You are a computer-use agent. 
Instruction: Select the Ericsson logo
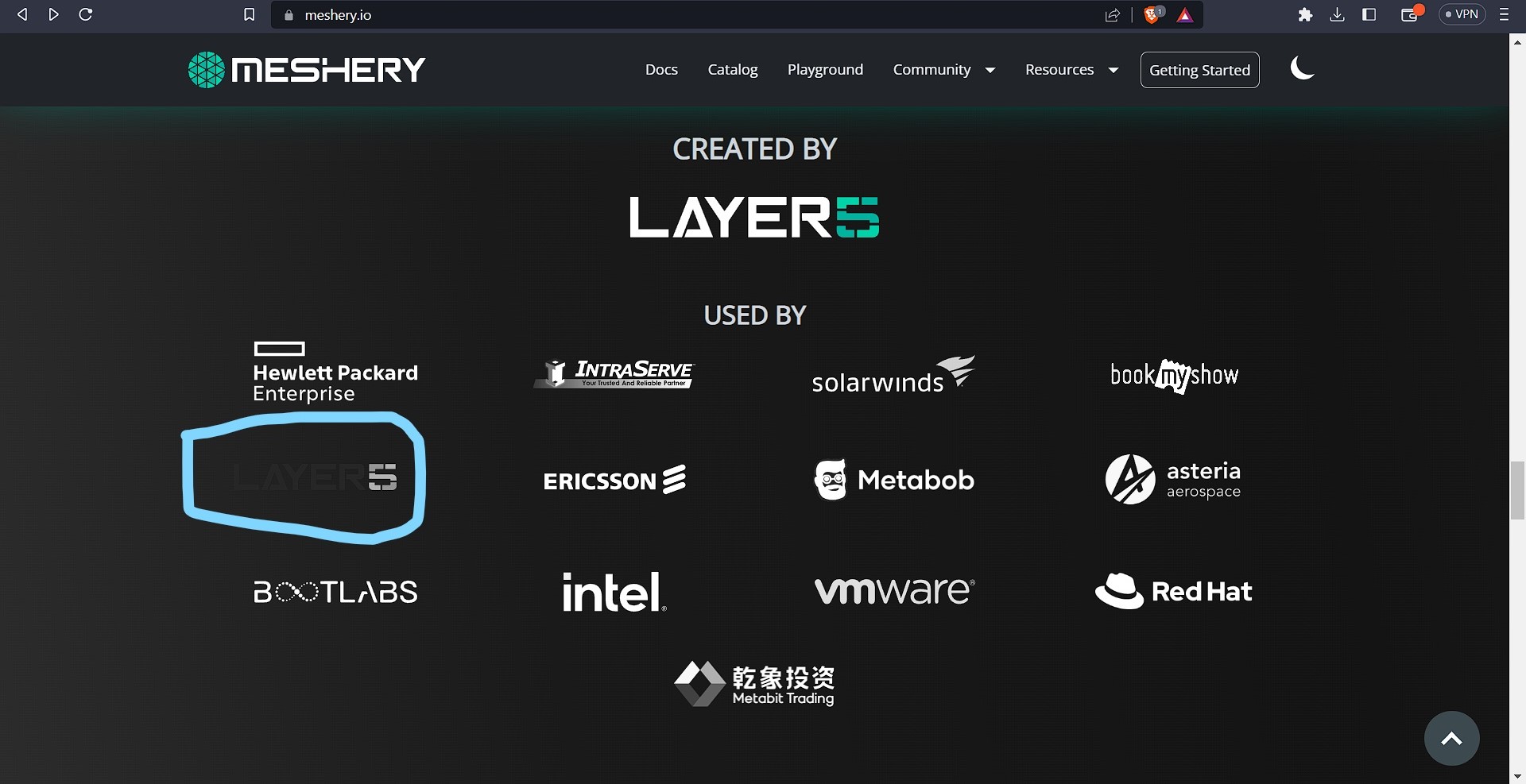tap(613, 479)
